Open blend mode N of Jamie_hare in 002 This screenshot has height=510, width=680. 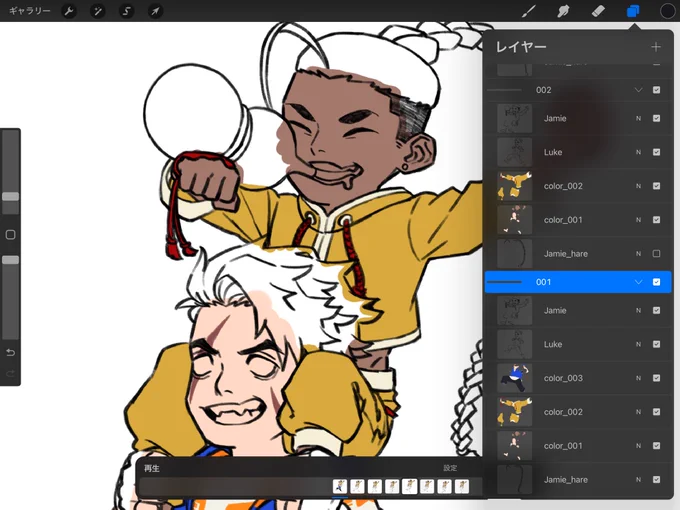[638, 253]
